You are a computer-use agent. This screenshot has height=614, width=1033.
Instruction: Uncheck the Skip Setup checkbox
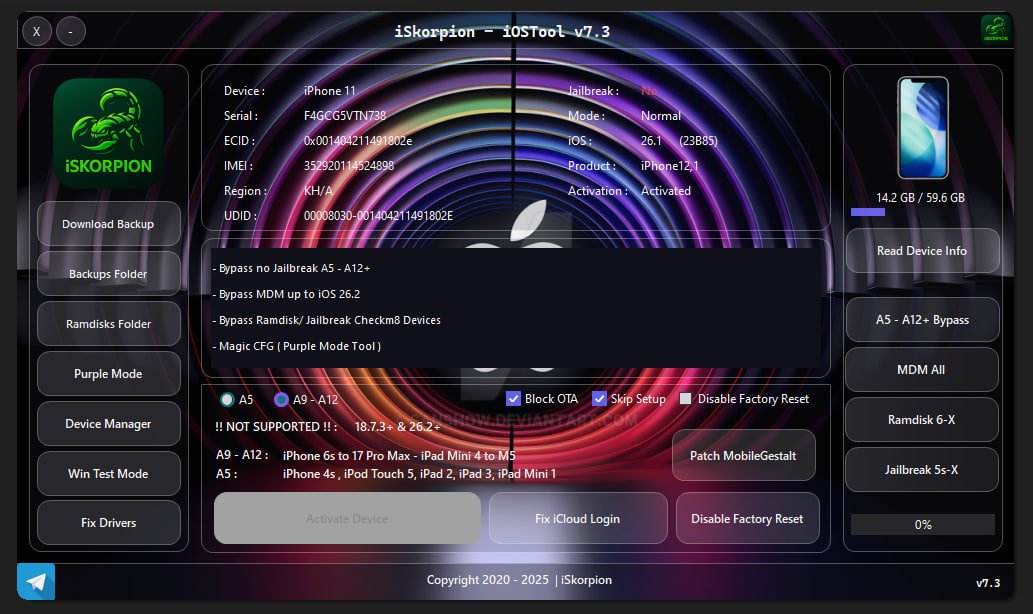[599, 399]
